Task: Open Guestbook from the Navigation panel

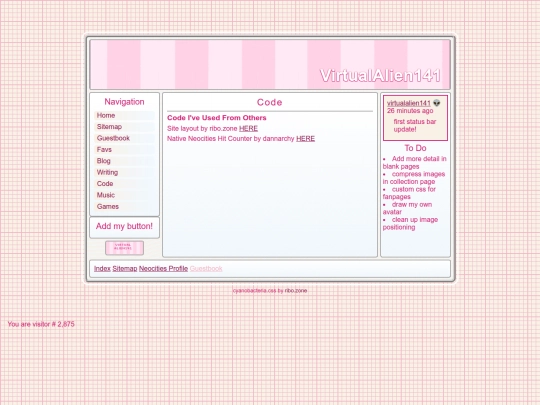Action: 124,138
